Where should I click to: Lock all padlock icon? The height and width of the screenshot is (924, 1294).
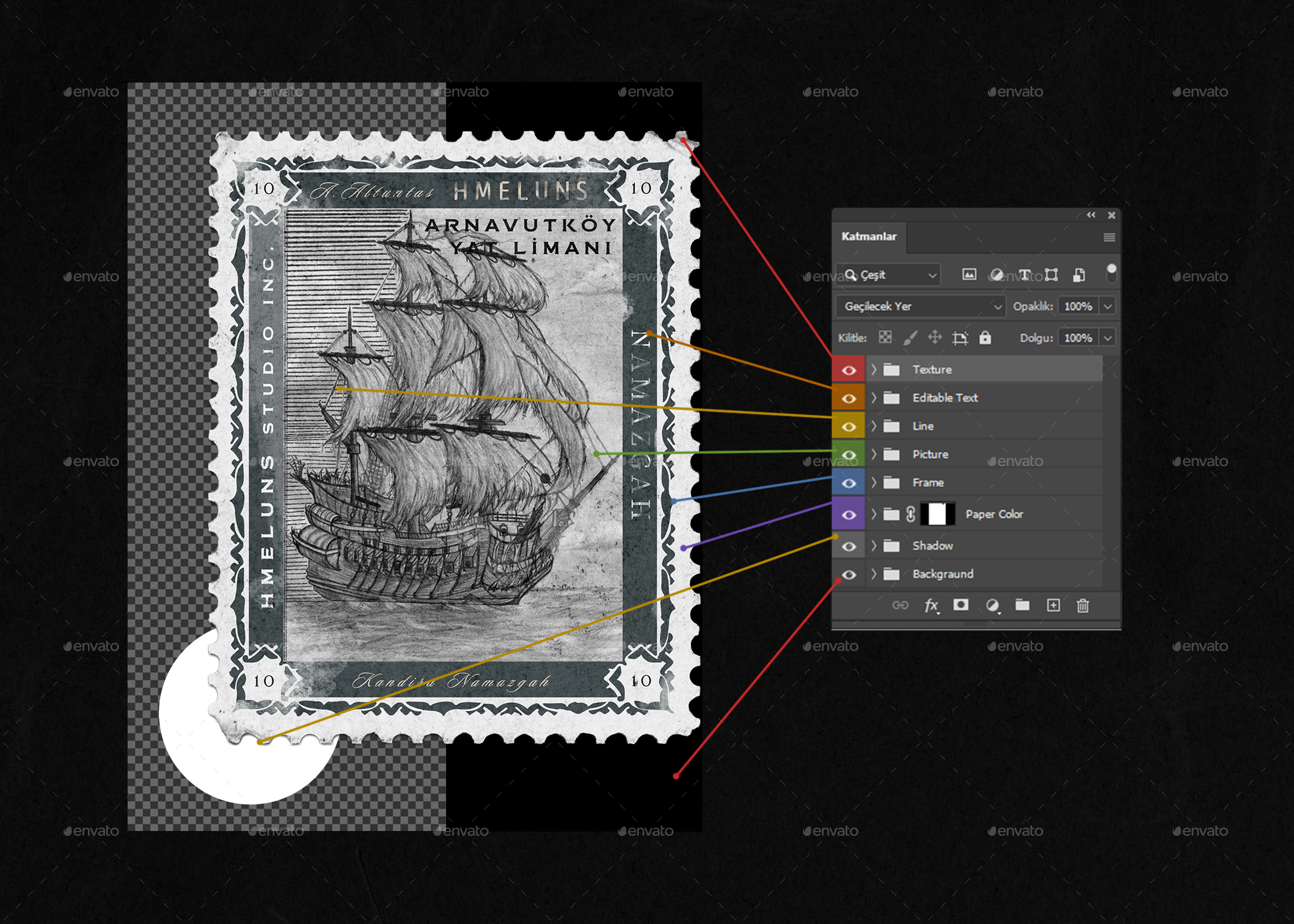pos(985,337)
